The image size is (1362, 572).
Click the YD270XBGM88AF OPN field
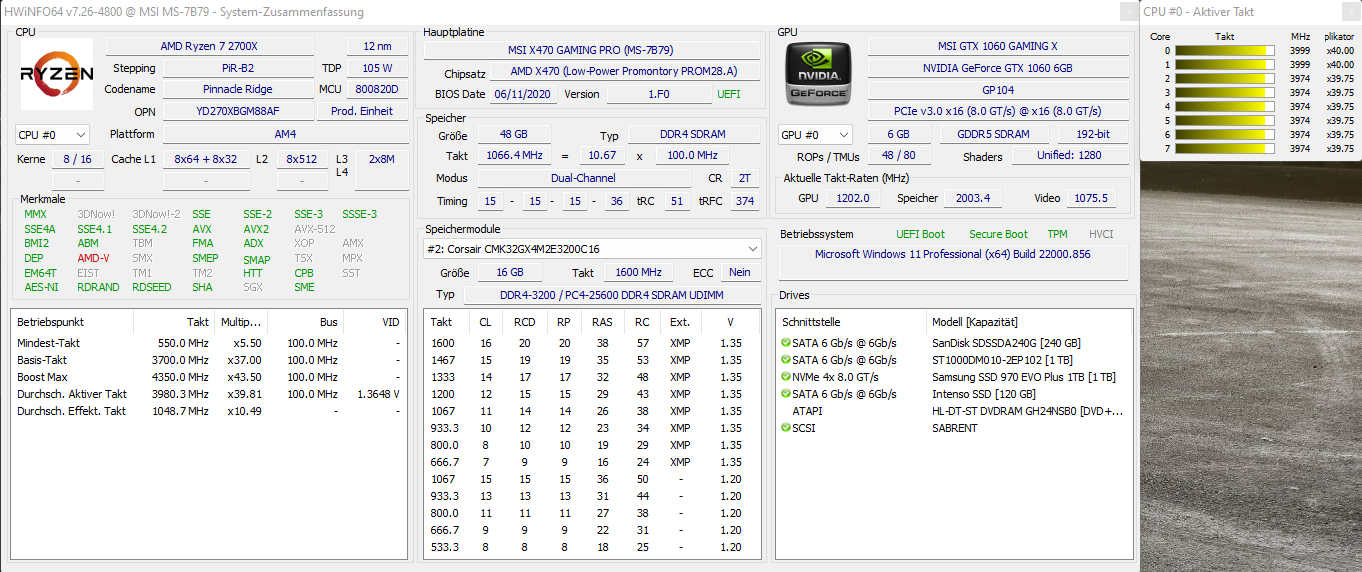238,112
